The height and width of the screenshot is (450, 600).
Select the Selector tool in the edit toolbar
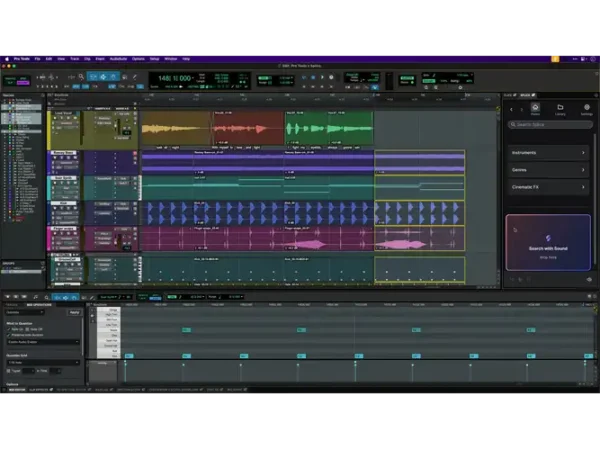click(x=103, y=77)
